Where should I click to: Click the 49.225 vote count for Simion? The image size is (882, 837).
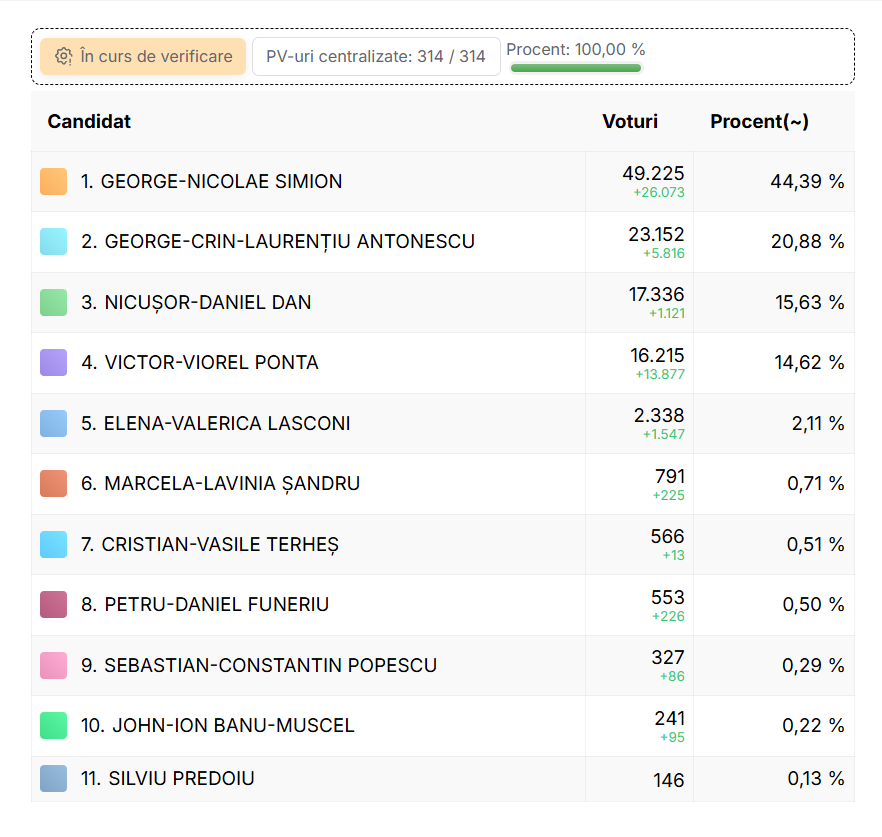653,174
